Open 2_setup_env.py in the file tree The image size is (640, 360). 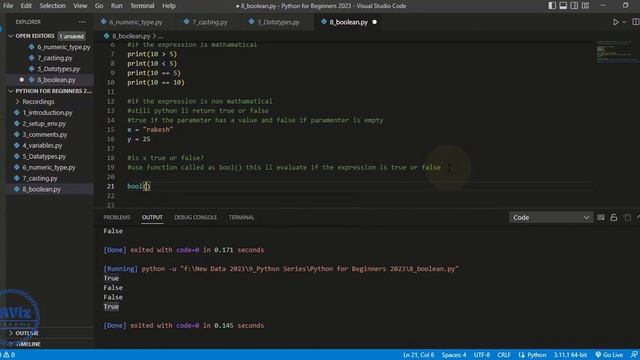click(44, 124)
